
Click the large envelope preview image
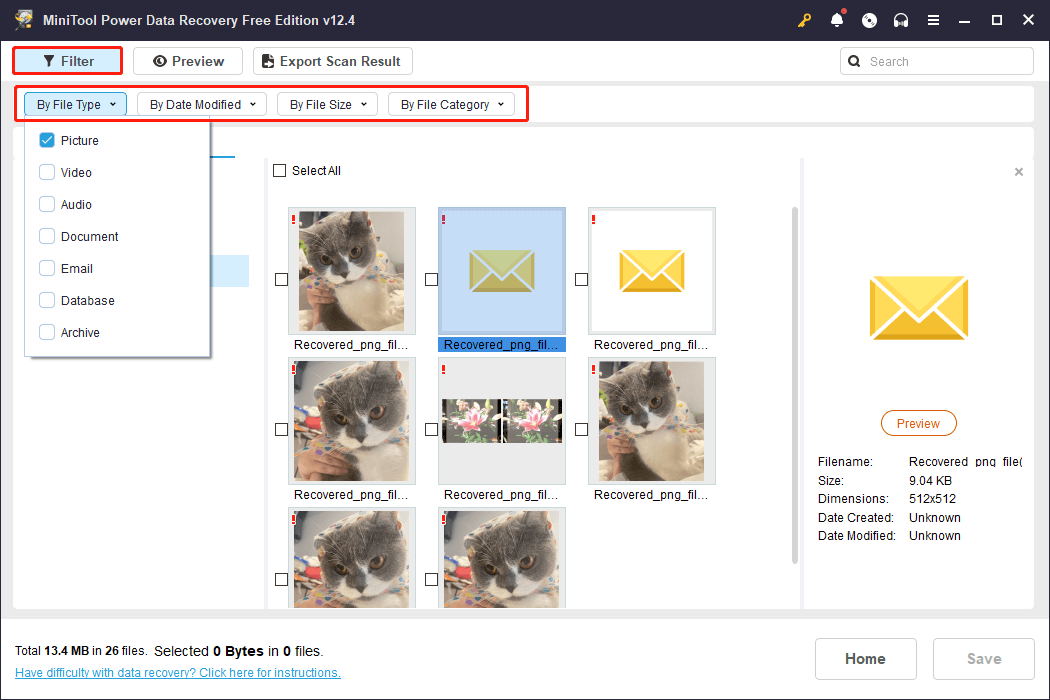click(918, 307)
